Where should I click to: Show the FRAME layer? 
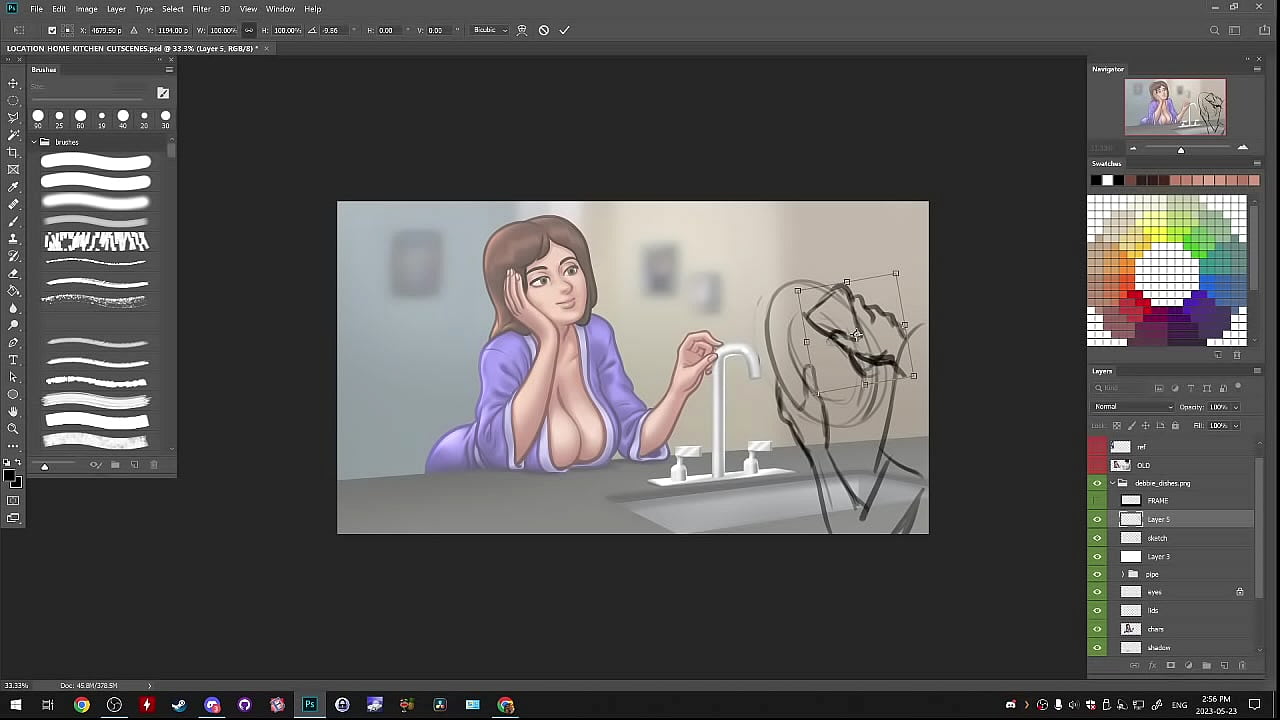[x=1097, y=500]
